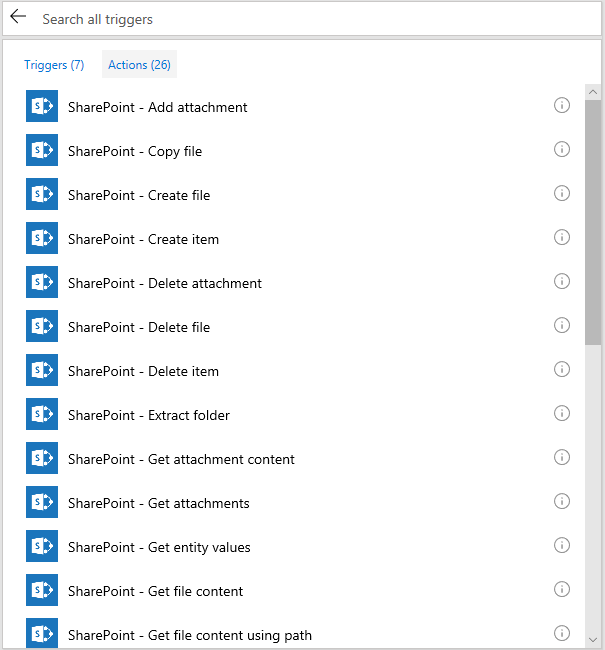The height and width of the screenshot is (650, 605).
Task: Show info for SharePoint - Extract folder
Action: pyautogui.click(x=562, y=413)
